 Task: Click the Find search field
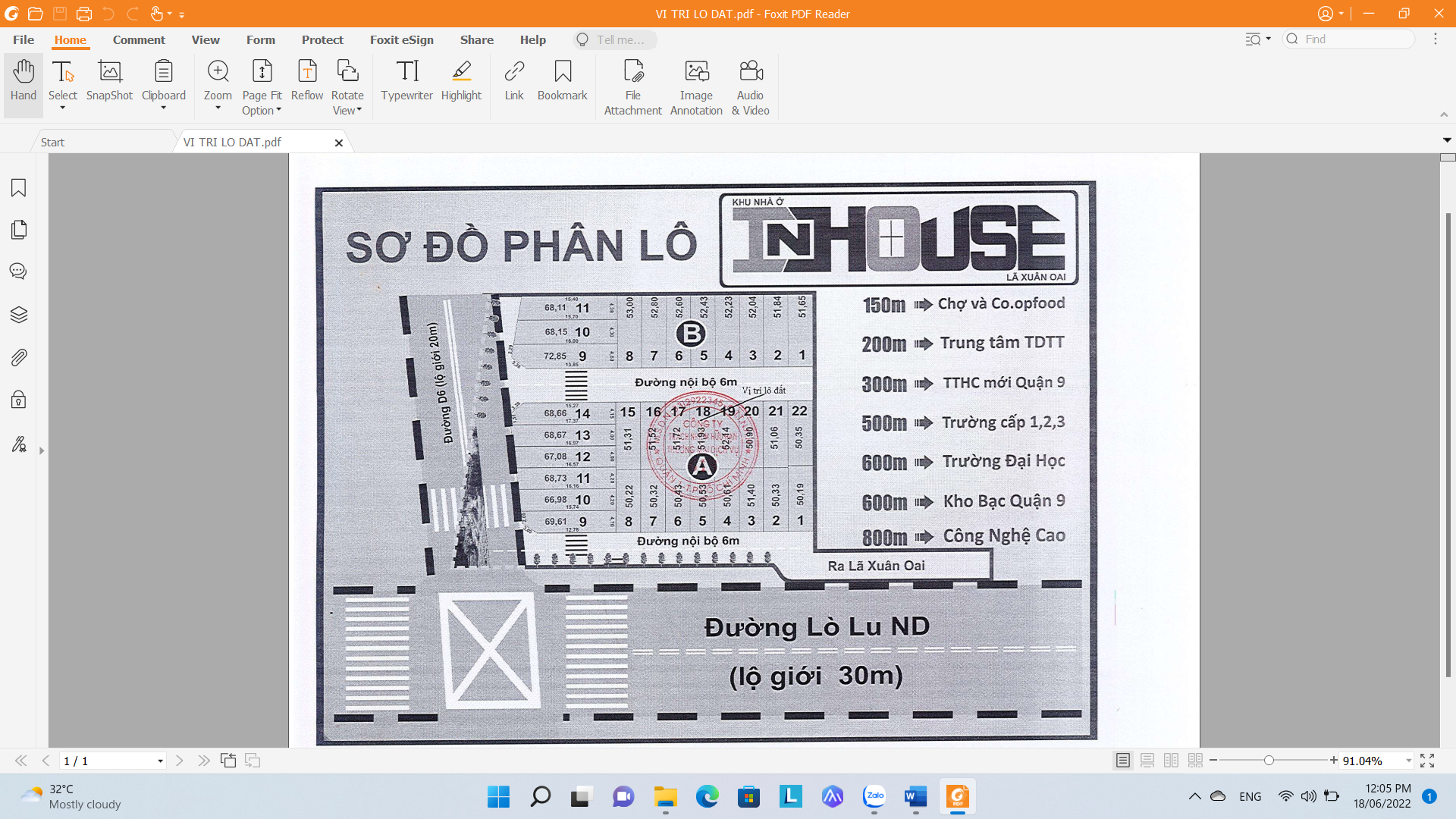click(1349, 39)
